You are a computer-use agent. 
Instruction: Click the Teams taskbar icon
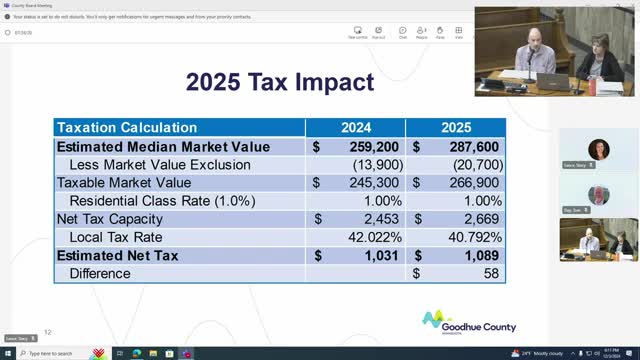click(x=186, y=353)
